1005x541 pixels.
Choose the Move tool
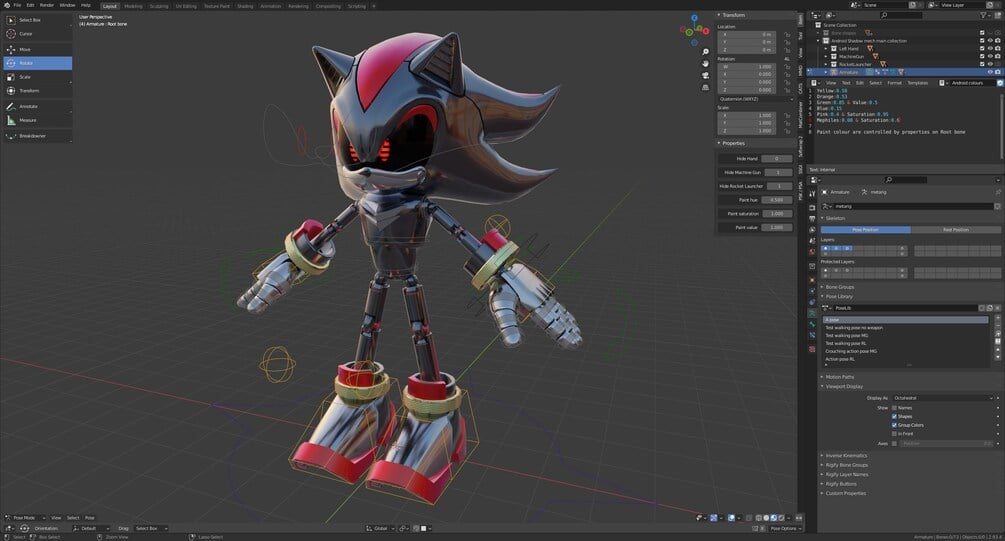click(37, 49)
